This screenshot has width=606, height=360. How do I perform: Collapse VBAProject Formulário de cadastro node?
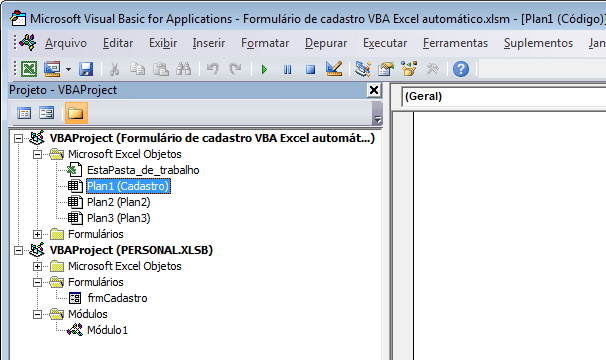pyautogui.click(x=18, y=138)
